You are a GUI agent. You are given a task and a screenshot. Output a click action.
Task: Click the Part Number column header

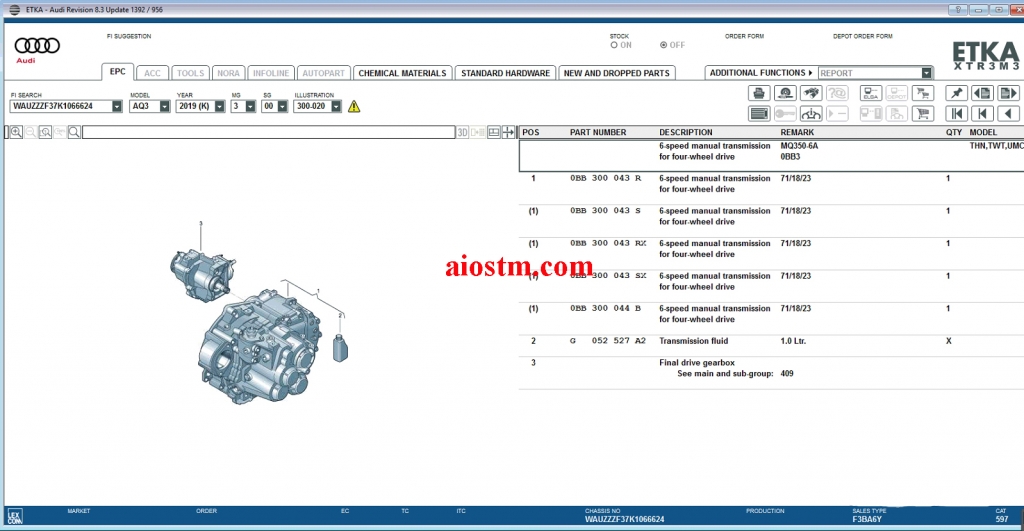[x=598, y=132]
